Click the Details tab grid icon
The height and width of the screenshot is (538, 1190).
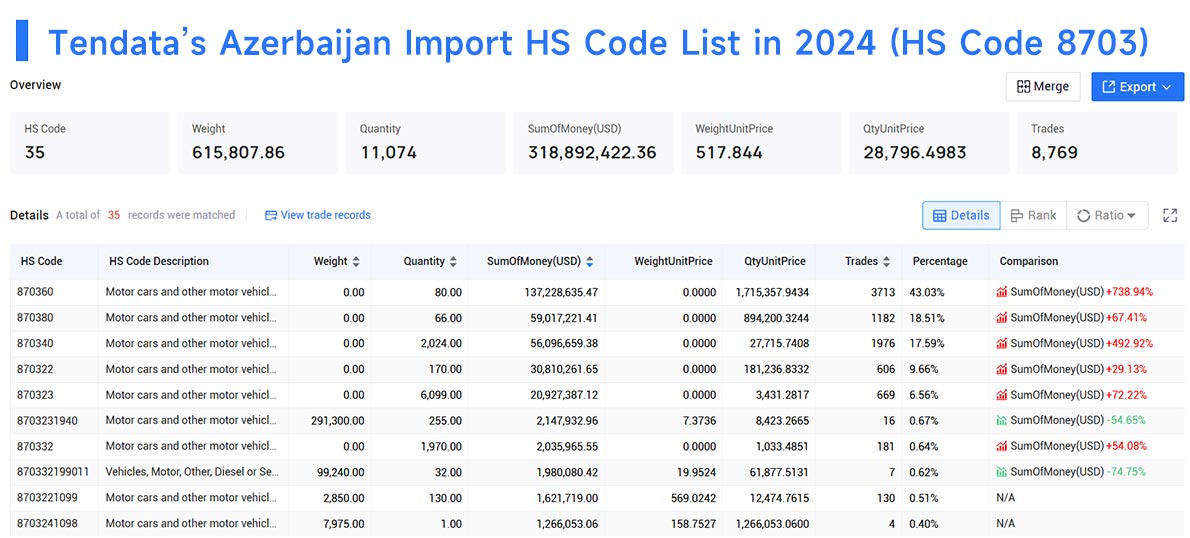pyautogui.click(x=939, y=216)
